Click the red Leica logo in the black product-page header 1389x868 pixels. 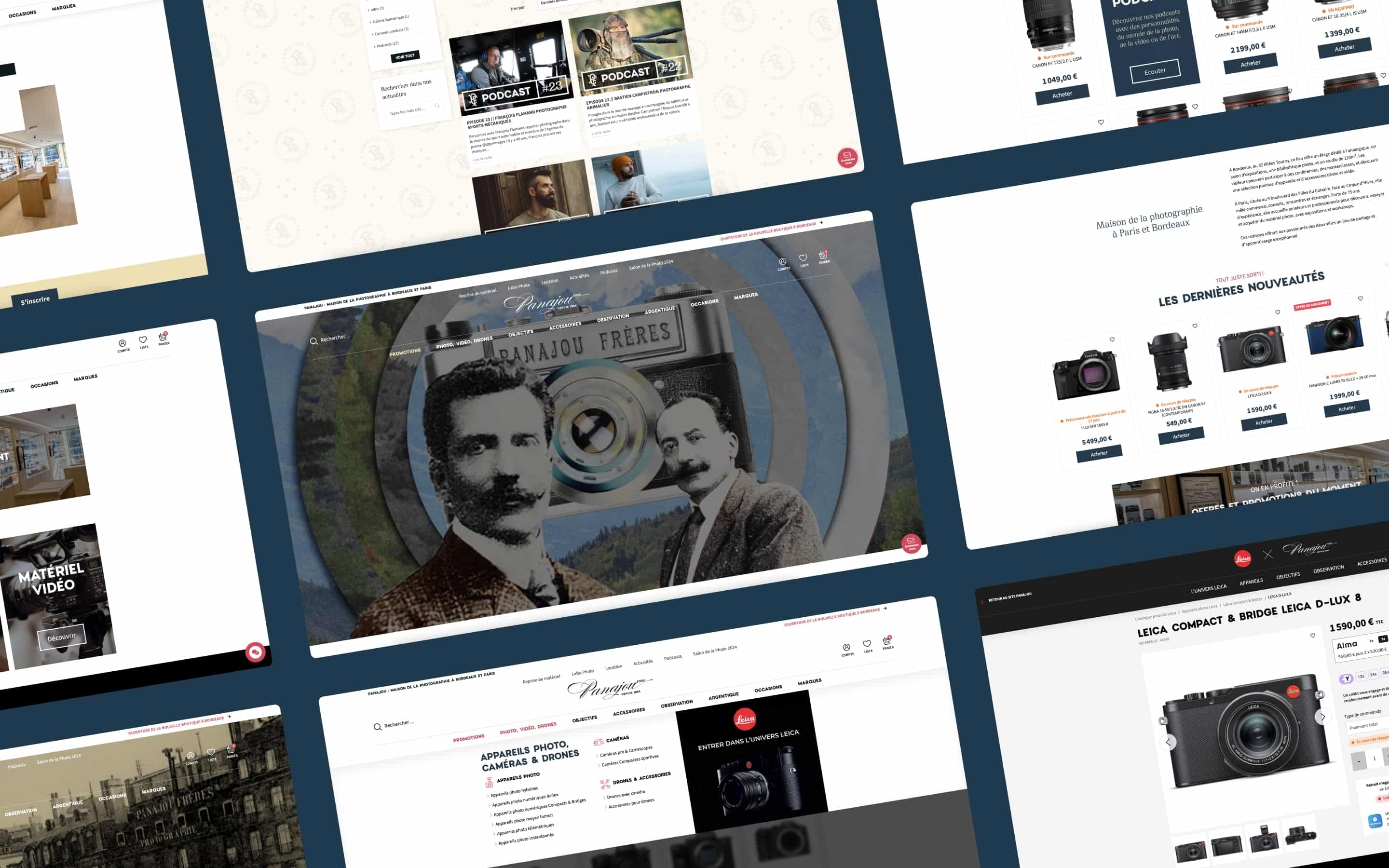pyautogui.click(x=1243, y=558)
